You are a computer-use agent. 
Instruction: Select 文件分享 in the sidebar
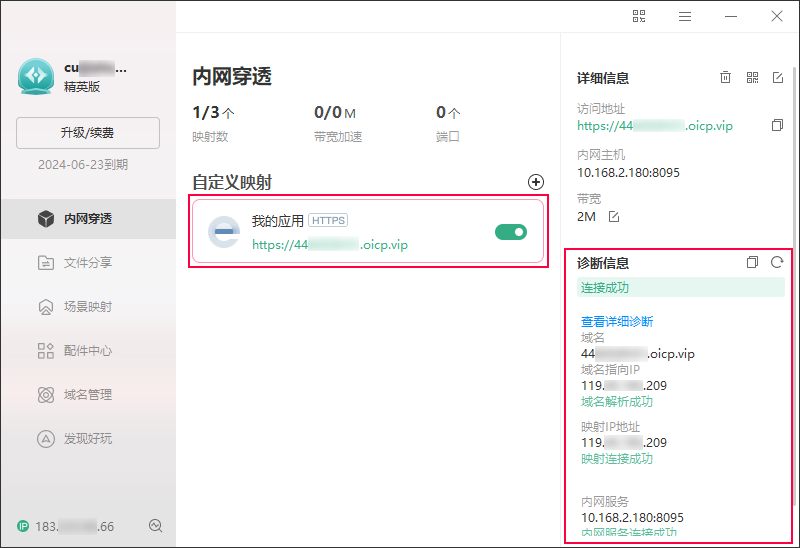tap(87, 263)
